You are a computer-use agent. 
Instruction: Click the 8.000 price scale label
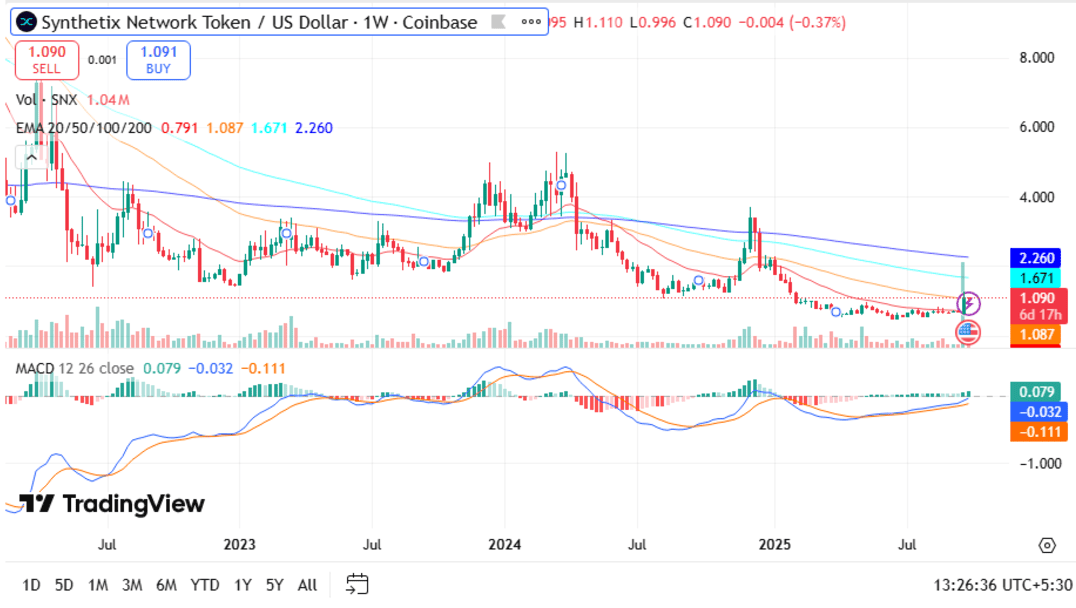(1036, 58)
